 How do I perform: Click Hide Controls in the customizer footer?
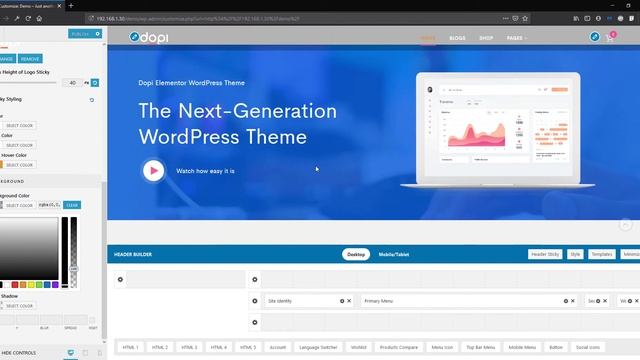coord(18,353)
